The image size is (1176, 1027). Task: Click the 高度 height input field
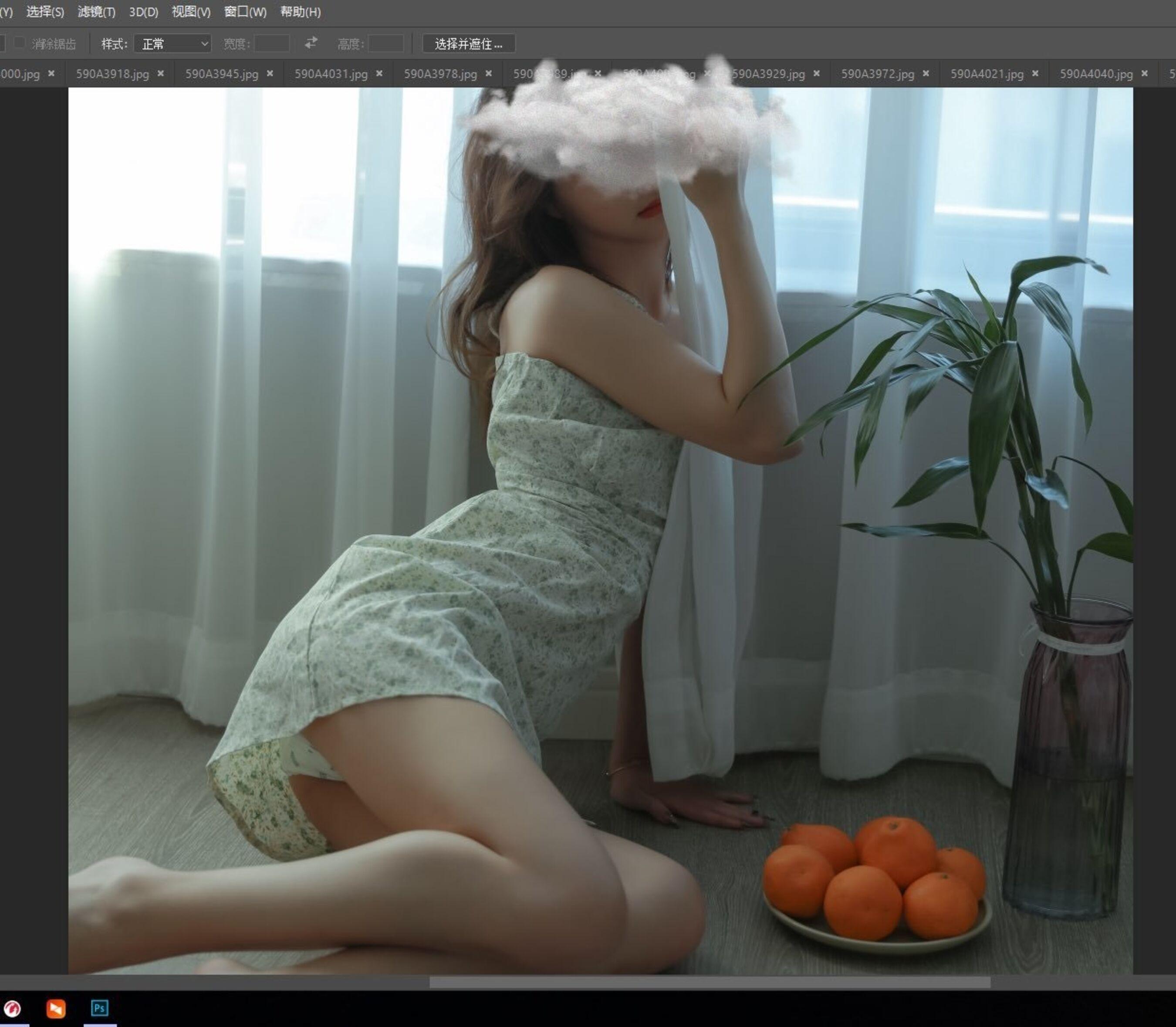point(385,44)
